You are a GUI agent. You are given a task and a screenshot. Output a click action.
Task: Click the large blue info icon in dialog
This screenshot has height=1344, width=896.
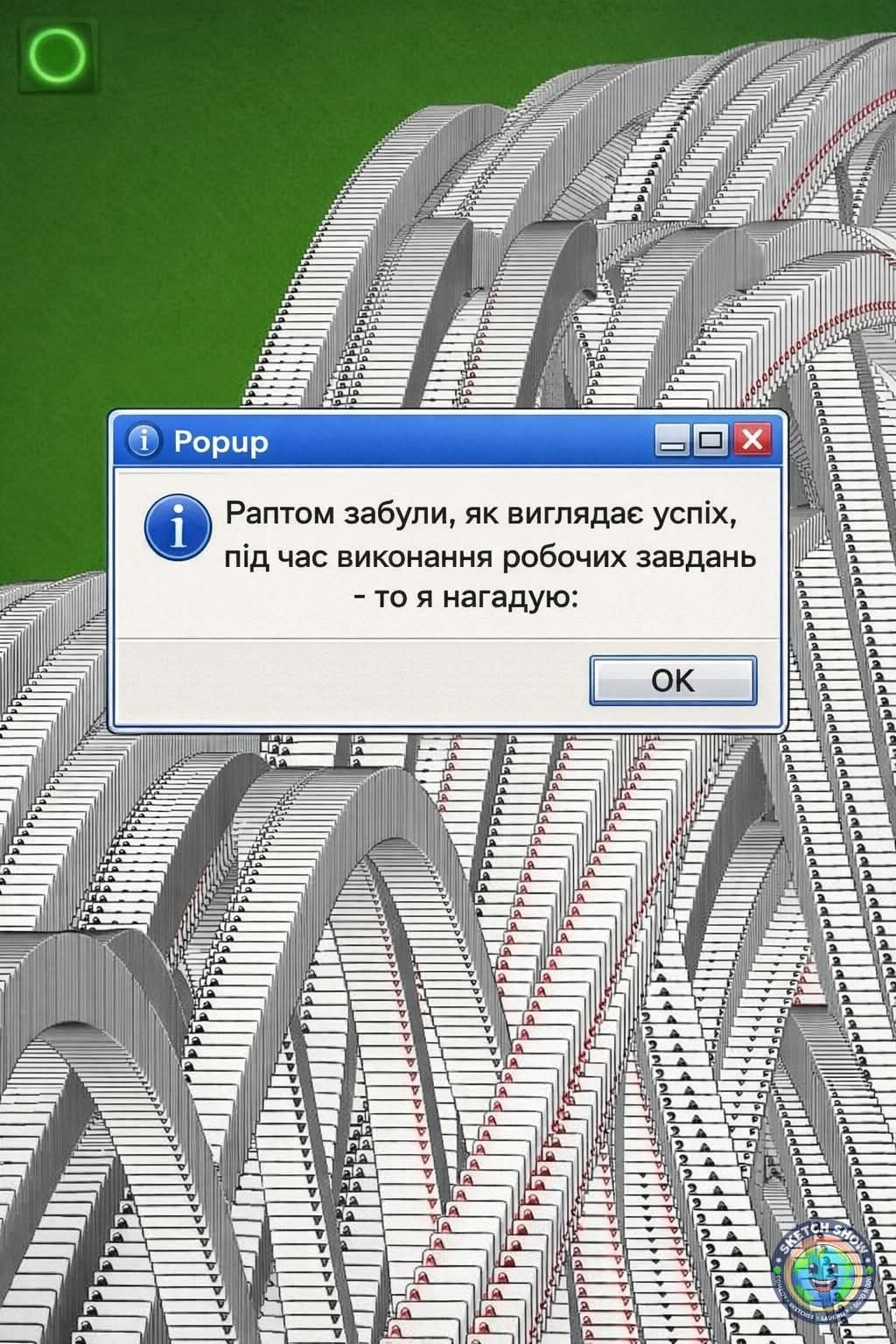coord(178,529)
